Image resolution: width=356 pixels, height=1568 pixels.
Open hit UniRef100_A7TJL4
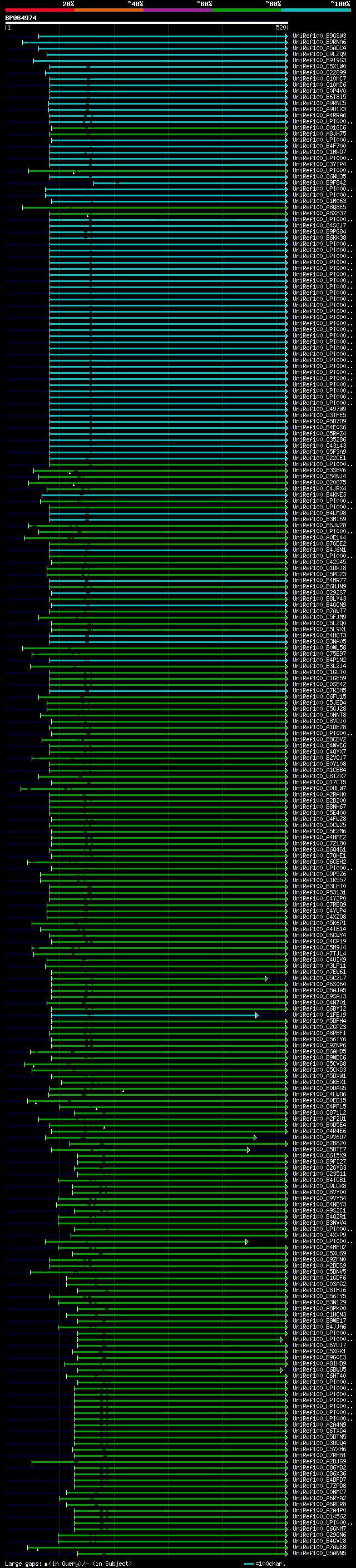coord(319,954)
